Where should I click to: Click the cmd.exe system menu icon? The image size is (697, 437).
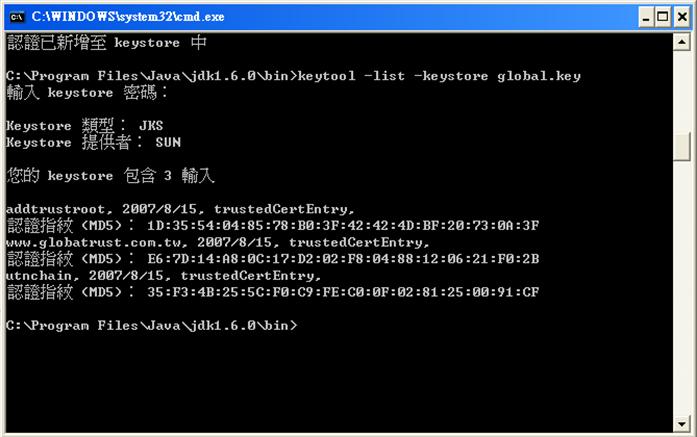coord(16,17)
